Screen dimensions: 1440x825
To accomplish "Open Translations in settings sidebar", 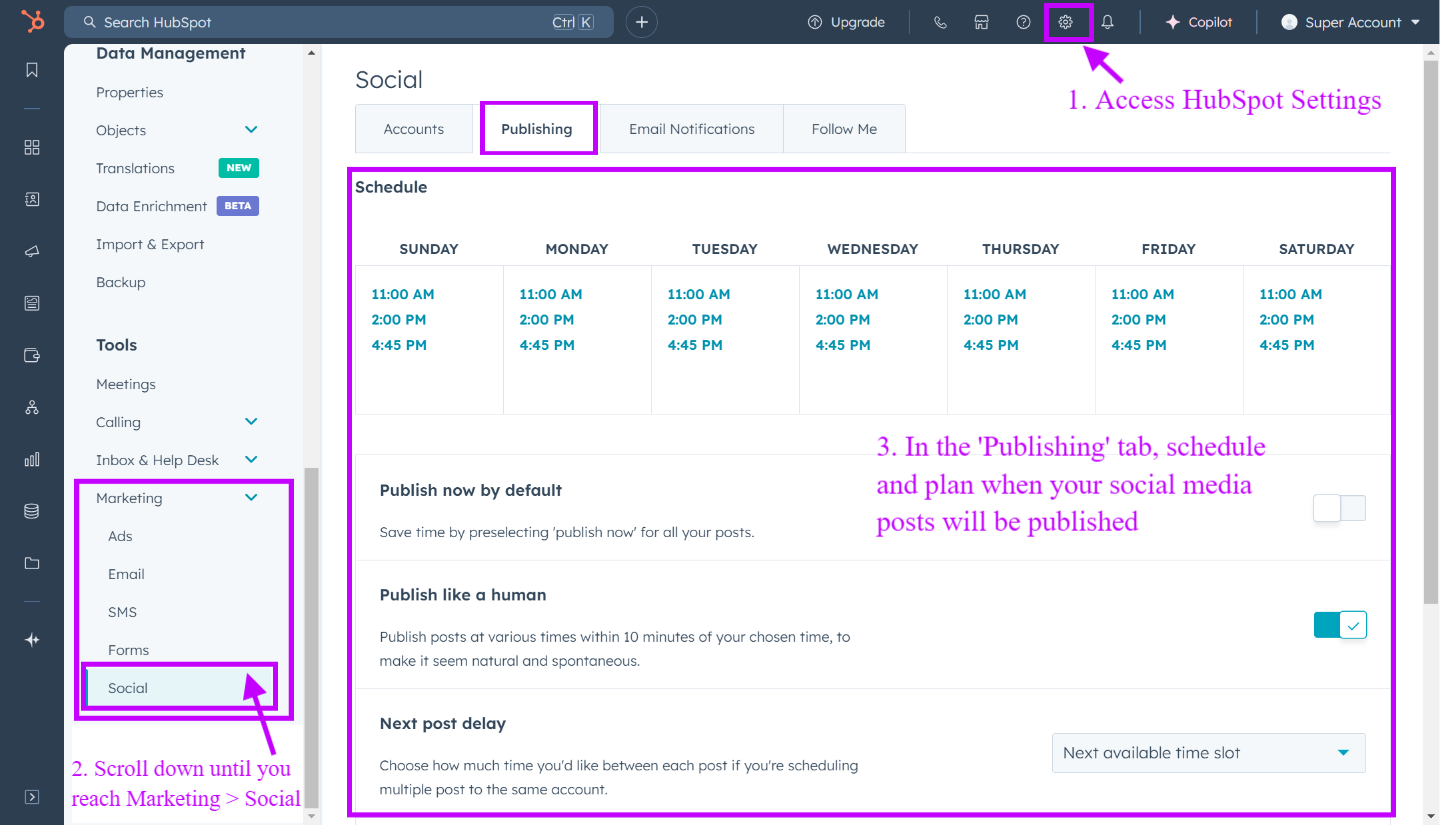I will [135, 168].
